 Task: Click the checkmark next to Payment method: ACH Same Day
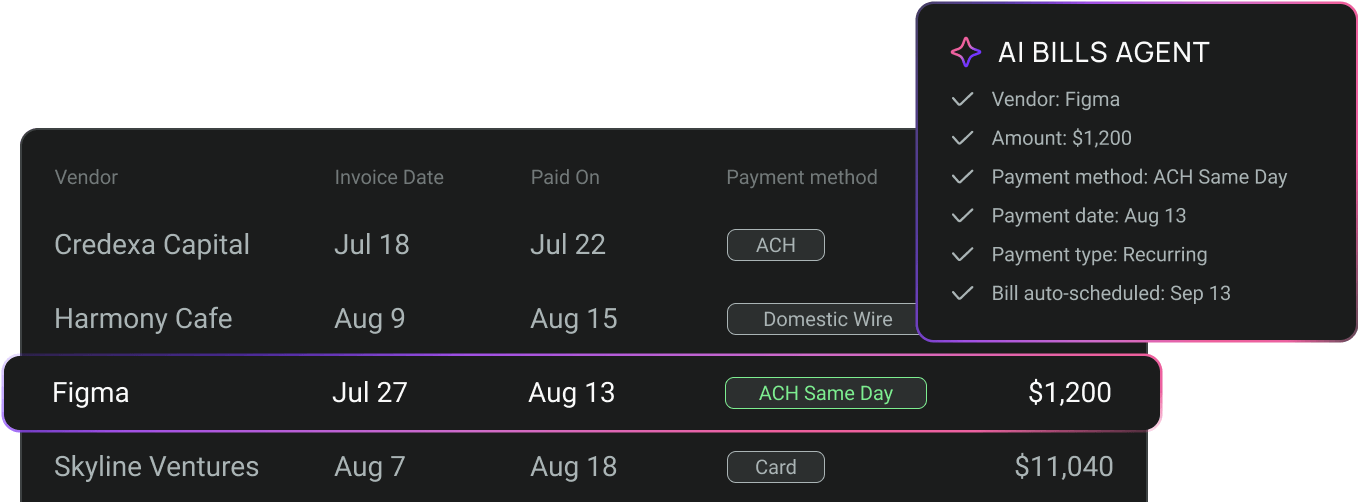tap(962, 177)
